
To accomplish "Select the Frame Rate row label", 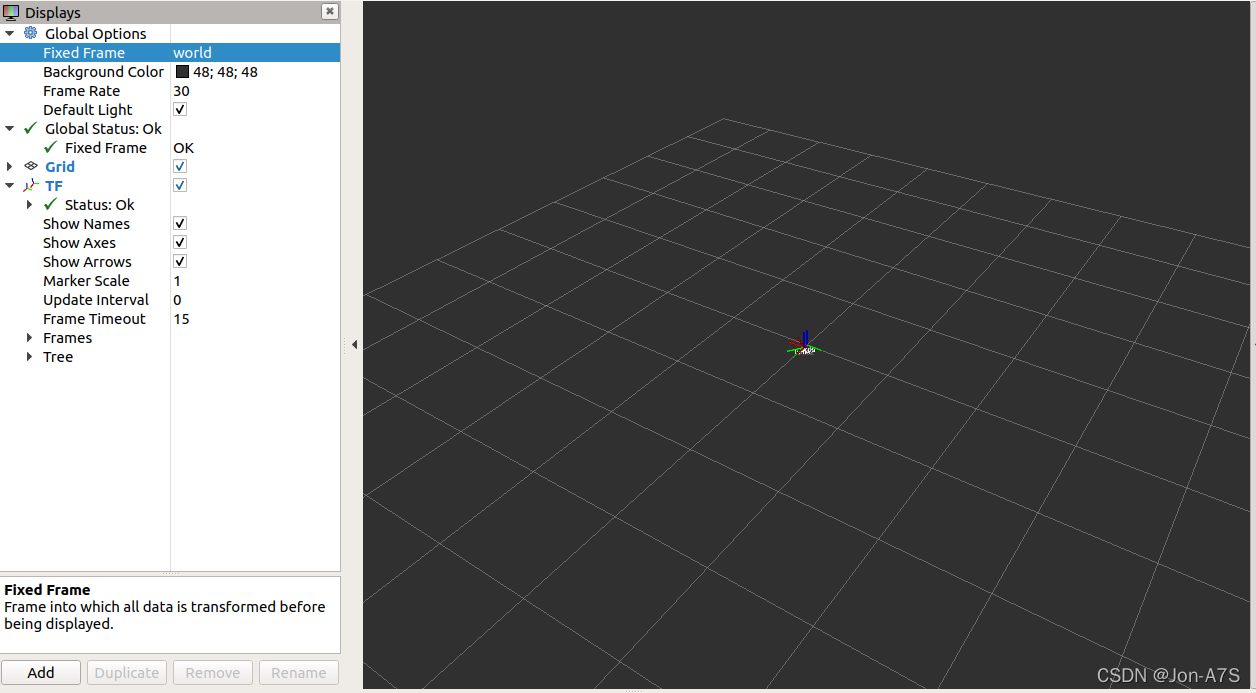I will coord(81,90).
